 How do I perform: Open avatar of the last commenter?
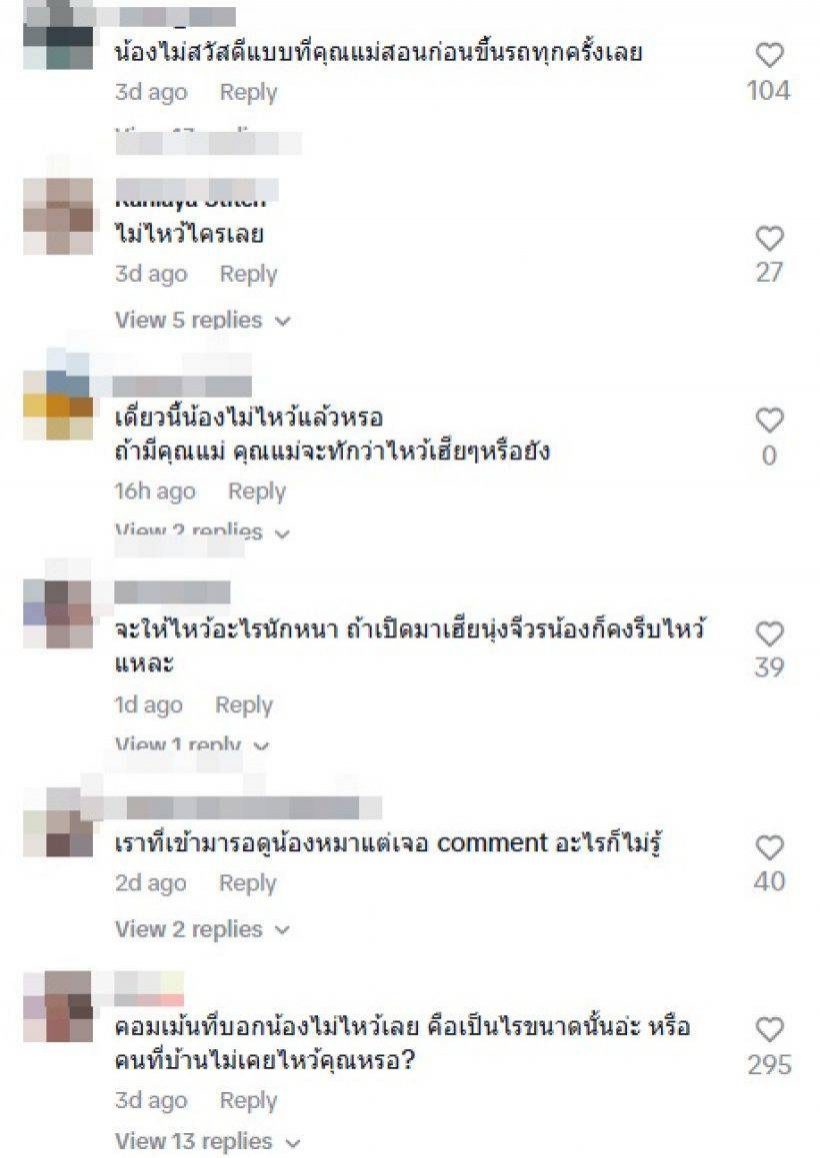[x=58, y=1007]
